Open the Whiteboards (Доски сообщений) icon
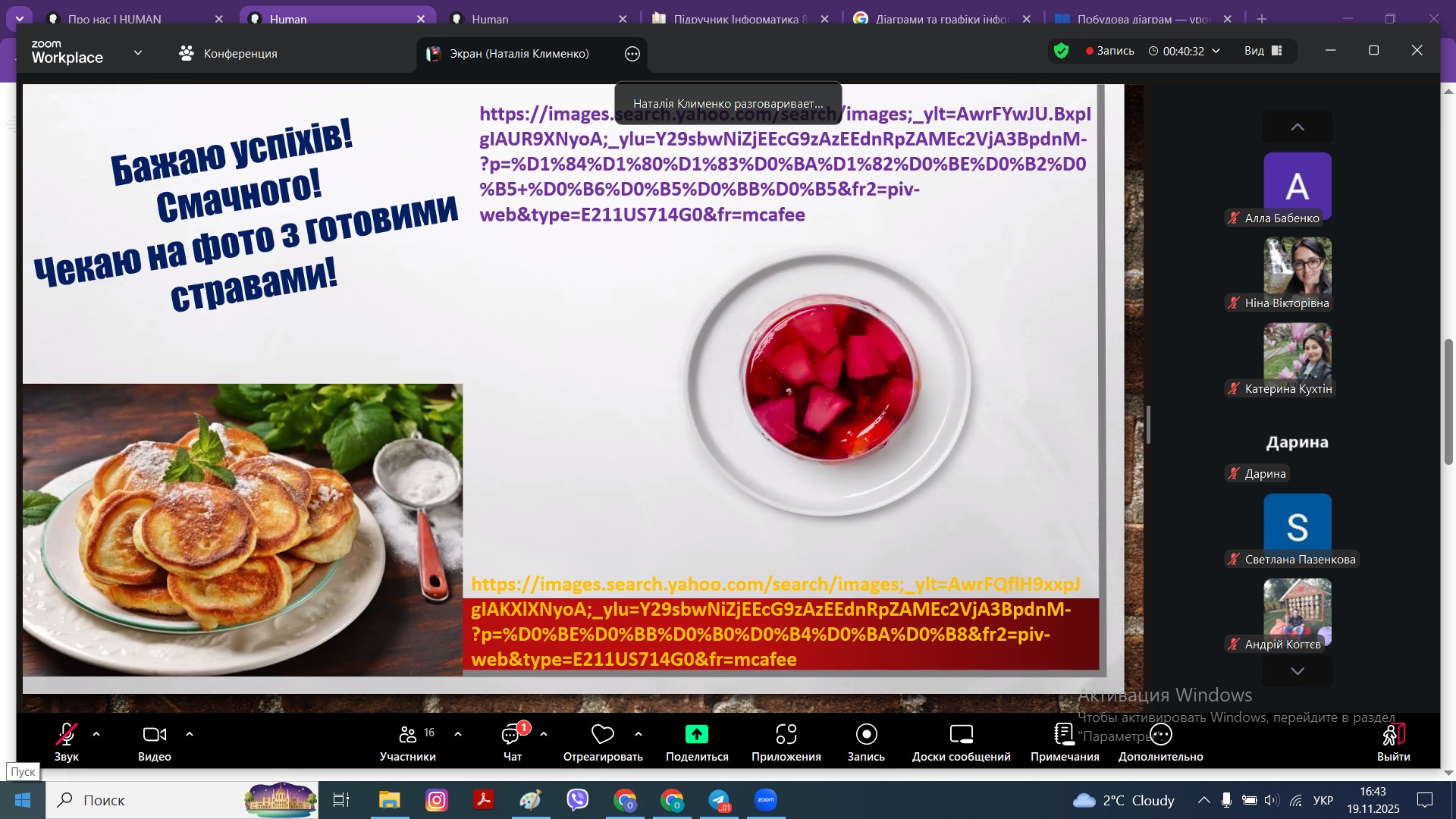The width and height of the screenshot is (1456, 819). point(961,735)
